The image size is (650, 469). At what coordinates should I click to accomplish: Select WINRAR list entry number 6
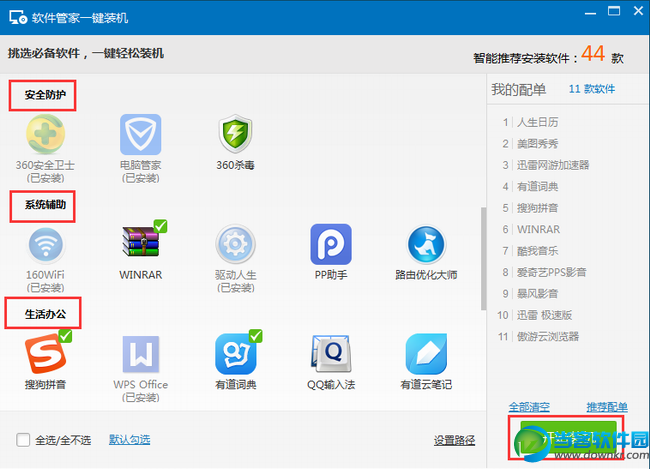(x=538, y=229)
